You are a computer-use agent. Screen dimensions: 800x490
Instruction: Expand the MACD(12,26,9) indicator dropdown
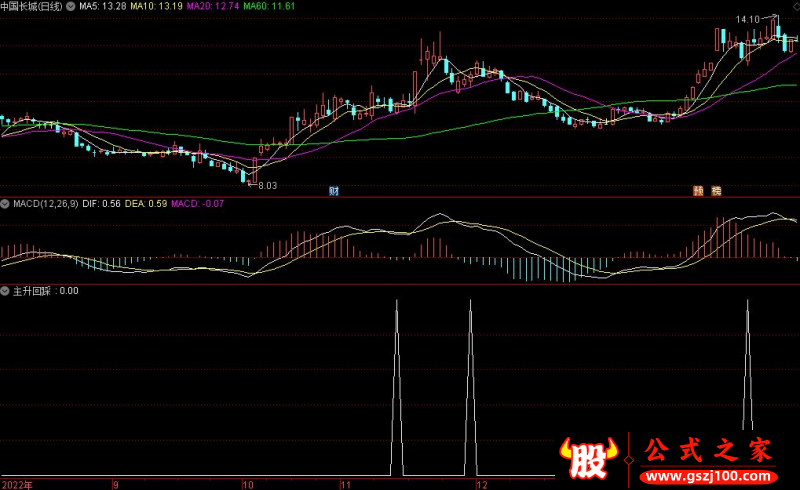(5, 204)
